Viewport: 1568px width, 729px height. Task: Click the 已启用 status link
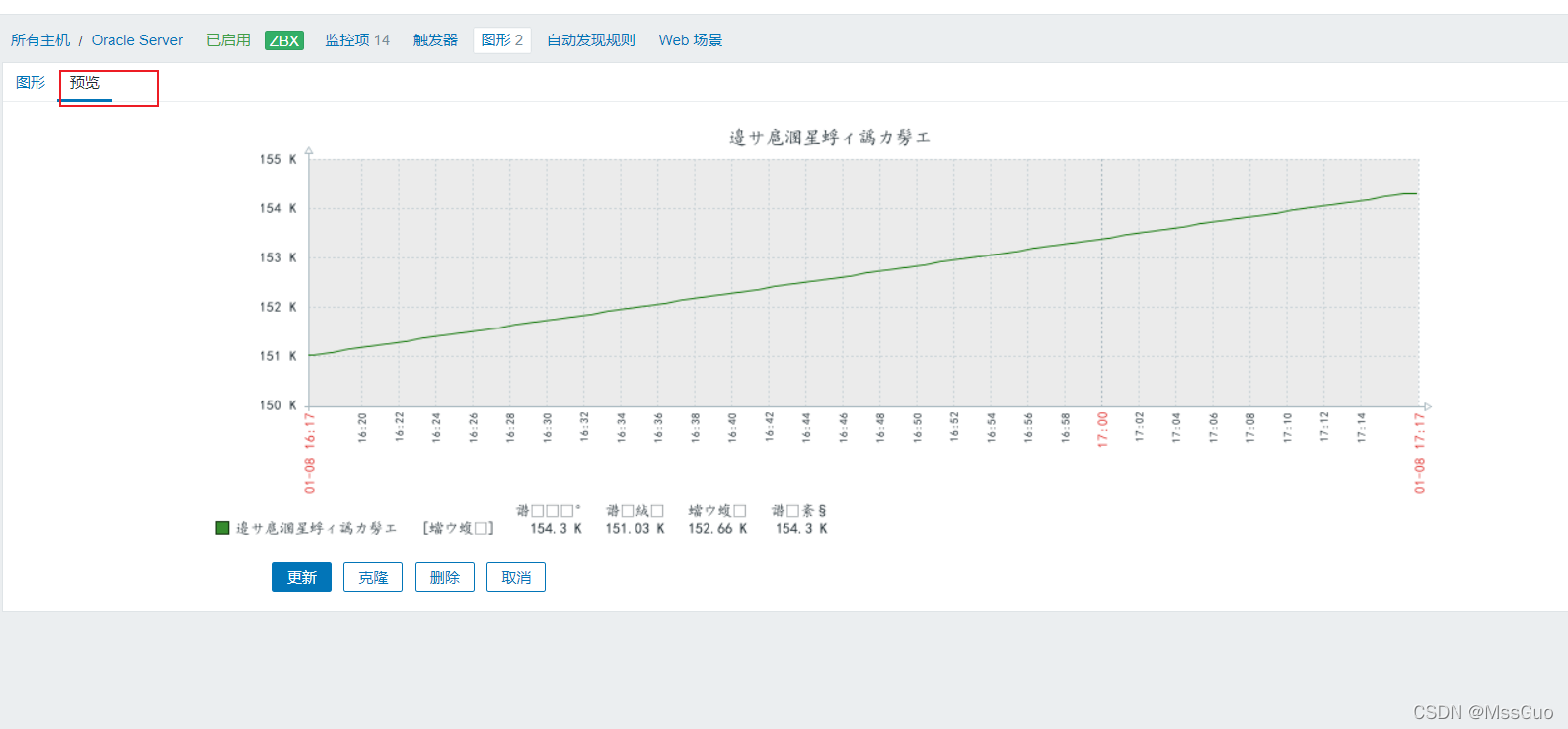(x=228, y=40)
